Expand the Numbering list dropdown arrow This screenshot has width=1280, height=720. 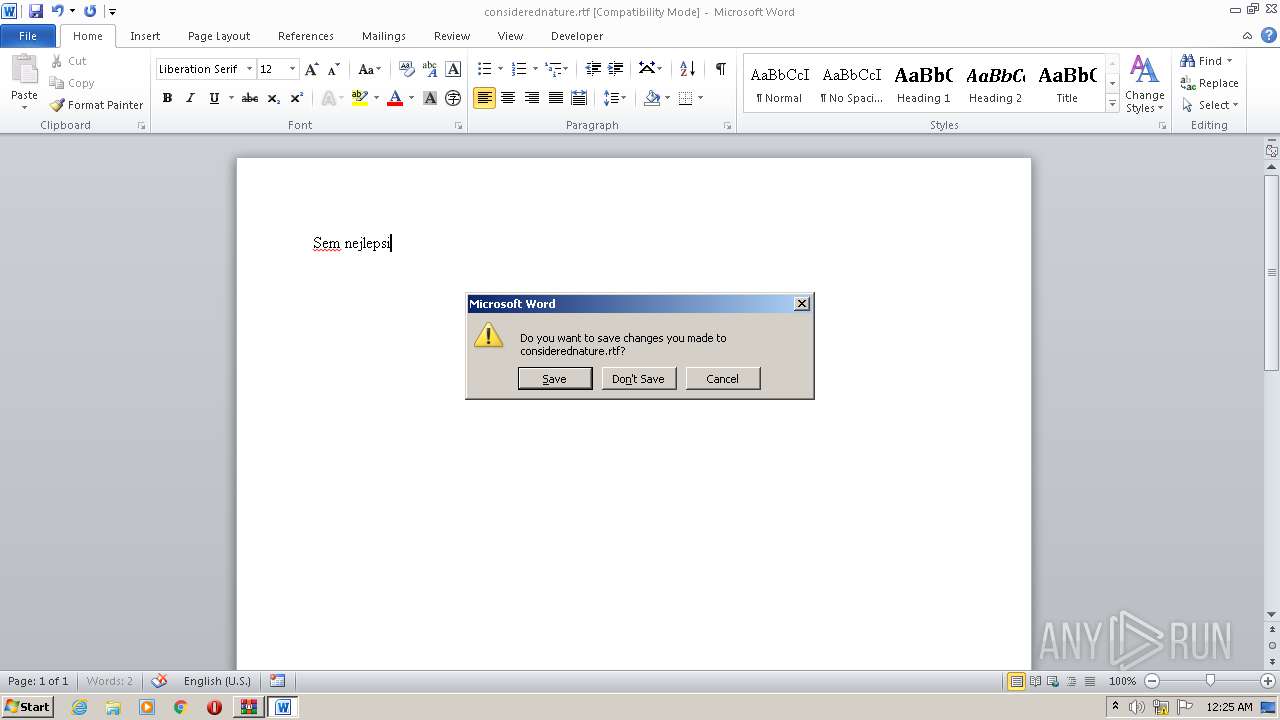coord(535,69)
